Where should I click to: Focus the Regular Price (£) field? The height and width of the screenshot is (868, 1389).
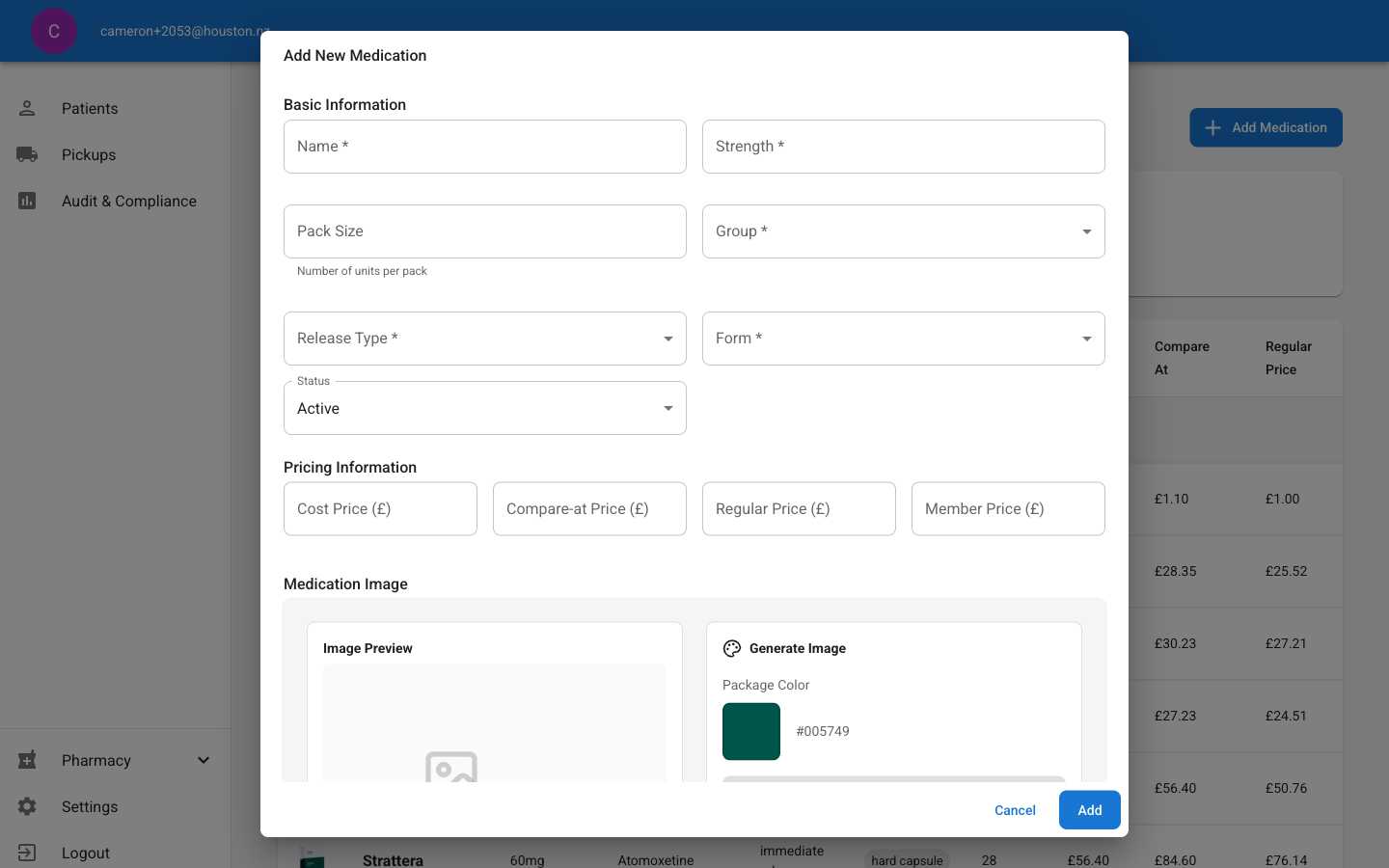(x=799, y=509)
